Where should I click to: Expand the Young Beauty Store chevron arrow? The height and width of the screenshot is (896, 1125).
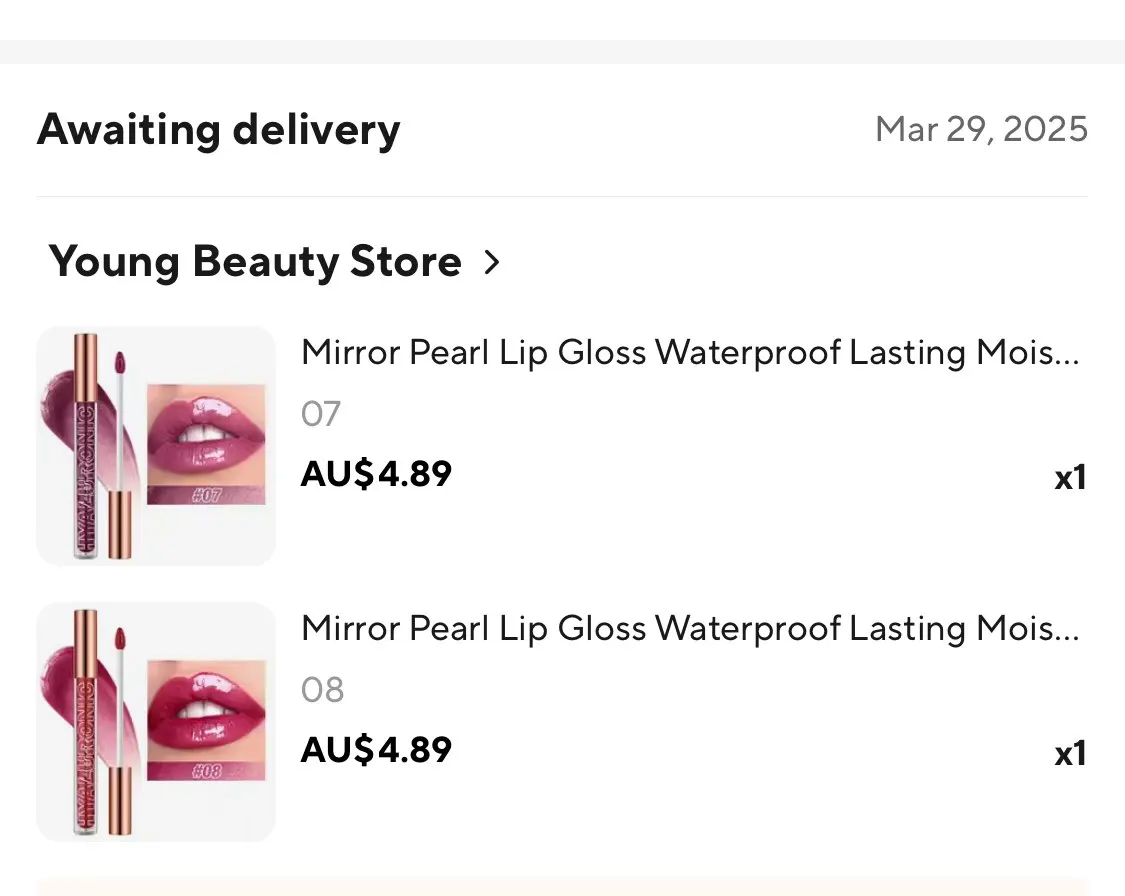coord(491,262)
